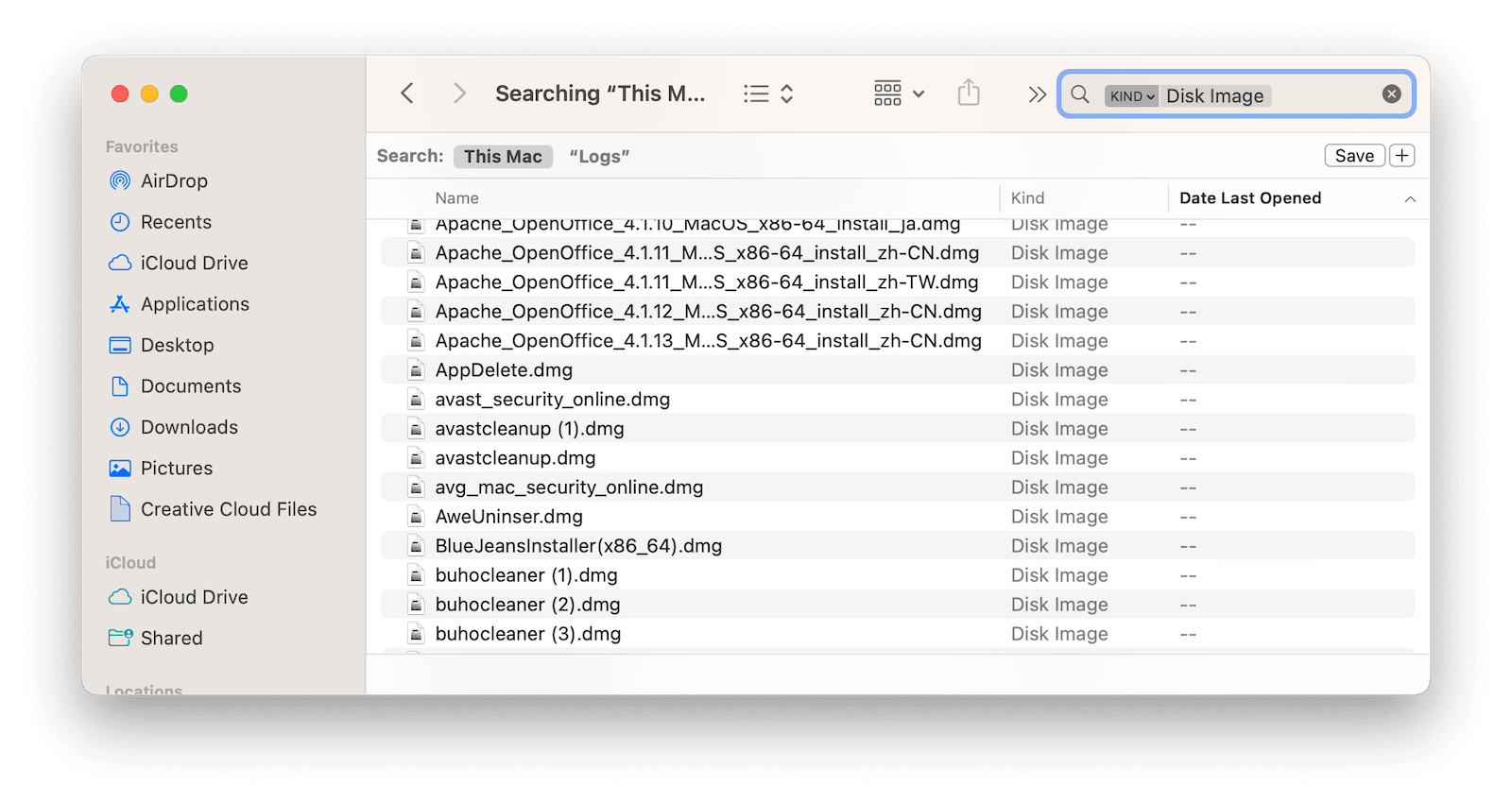Sort by the Kind column header
This screenshot has height=803, width=1512.
coord(1027,198)
